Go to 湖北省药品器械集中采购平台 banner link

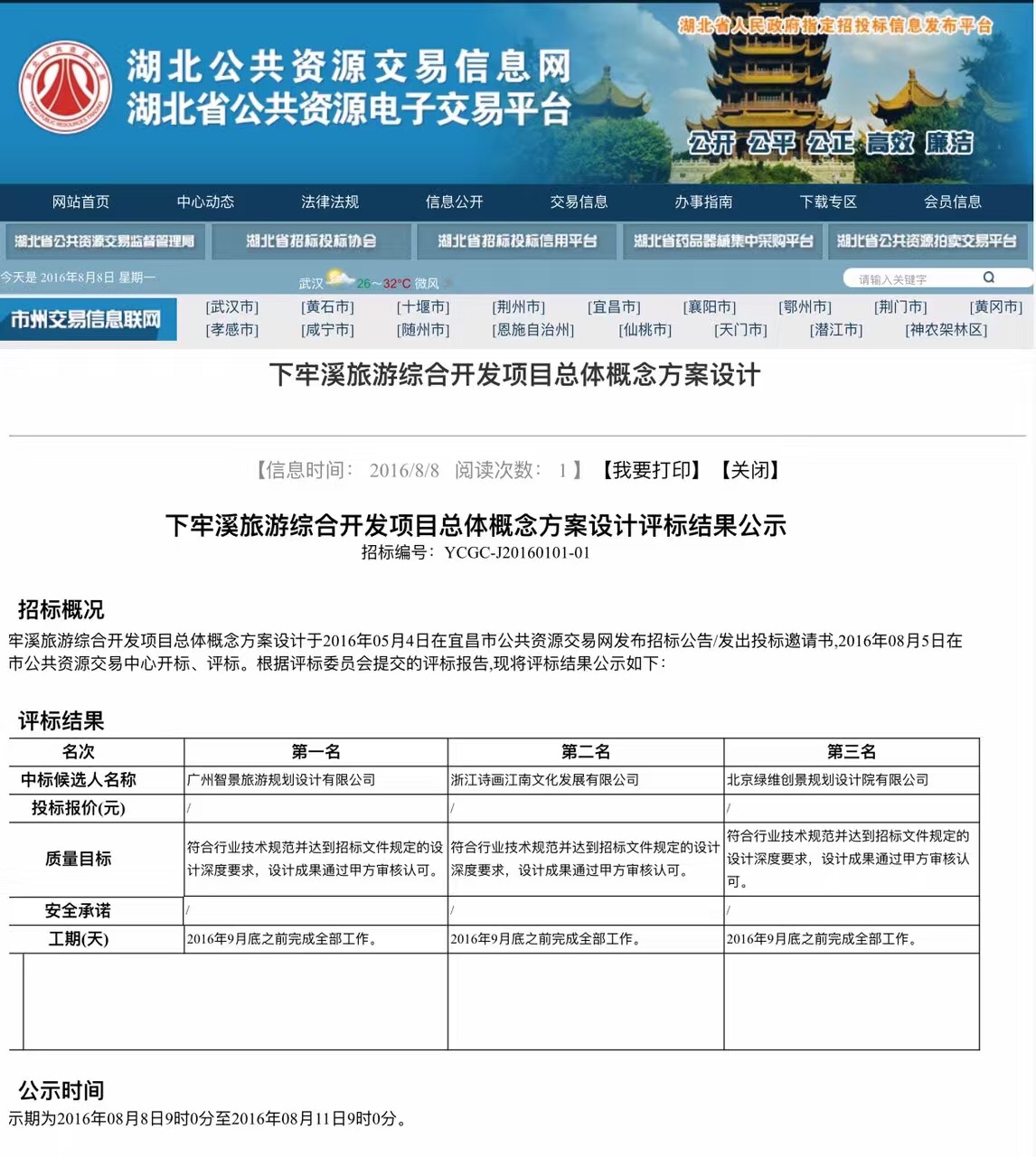pos(723,241)
